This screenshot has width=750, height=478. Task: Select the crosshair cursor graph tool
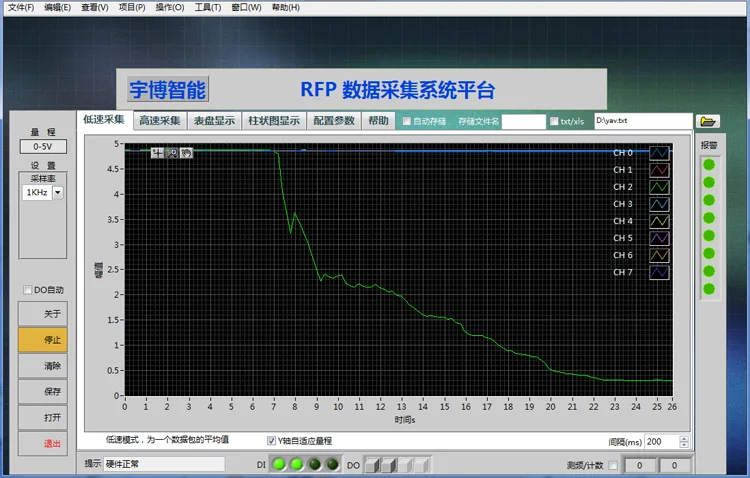coord(157,153)
